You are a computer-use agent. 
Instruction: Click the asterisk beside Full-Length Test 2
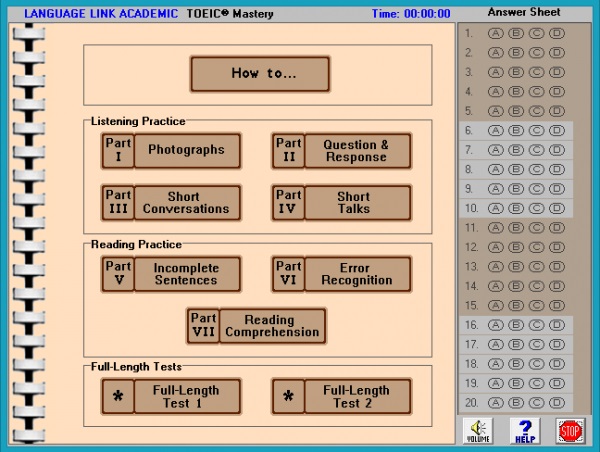[288, 396]
